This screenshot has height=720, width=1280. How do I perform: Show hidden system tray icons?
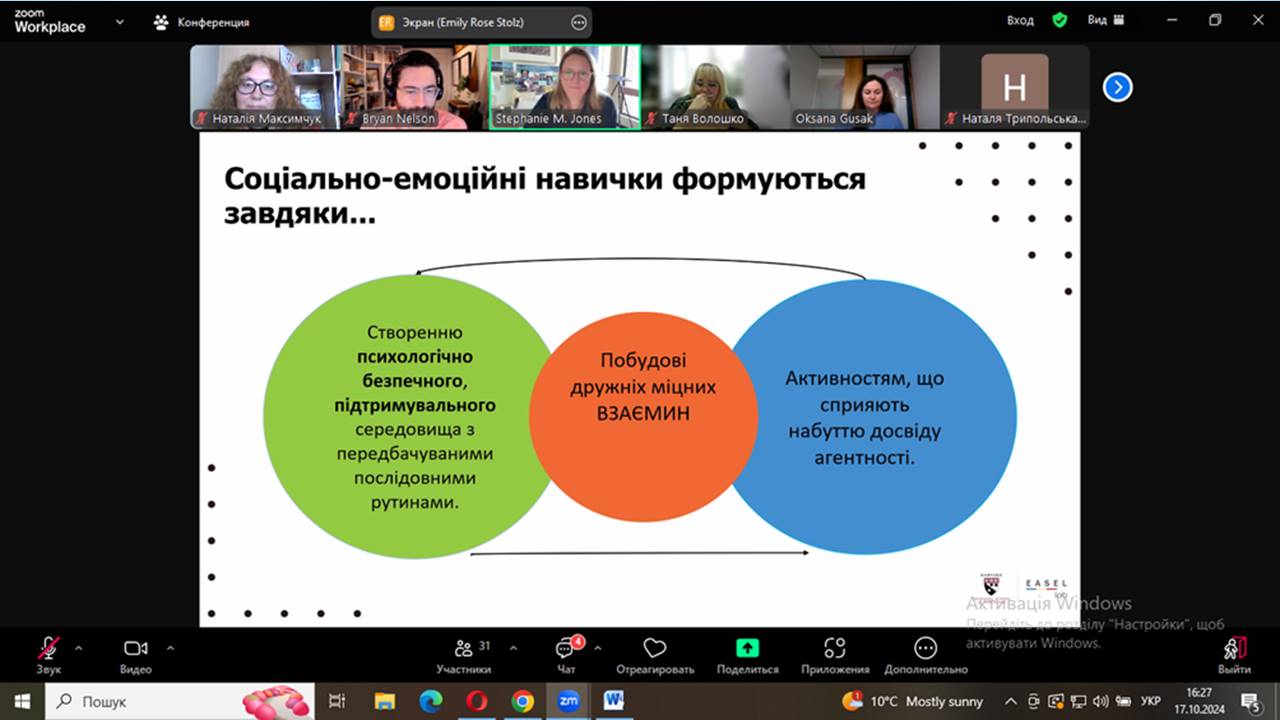(1011, 701)
